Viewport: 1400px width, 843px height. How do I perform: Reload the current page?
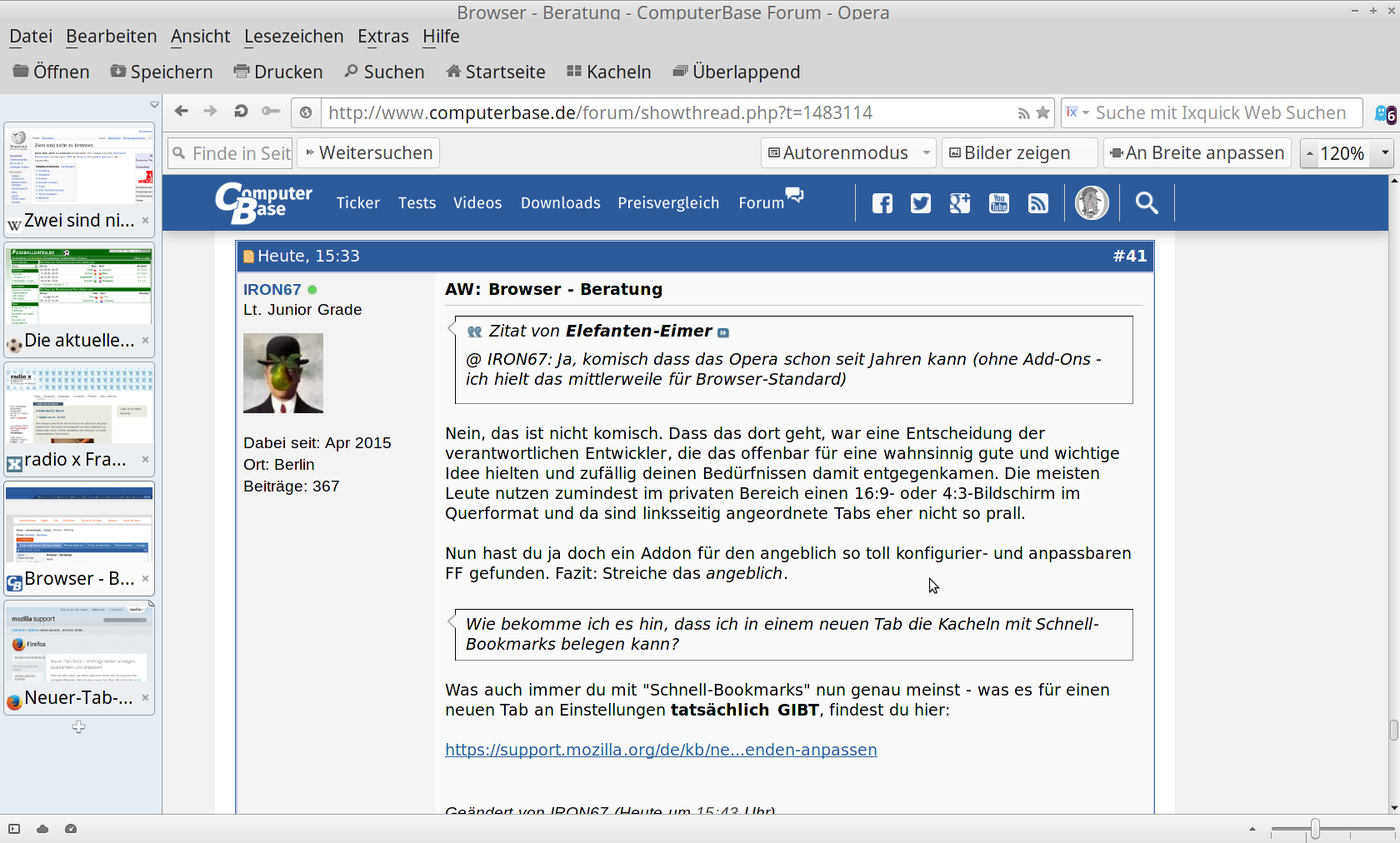coord(241,112)
